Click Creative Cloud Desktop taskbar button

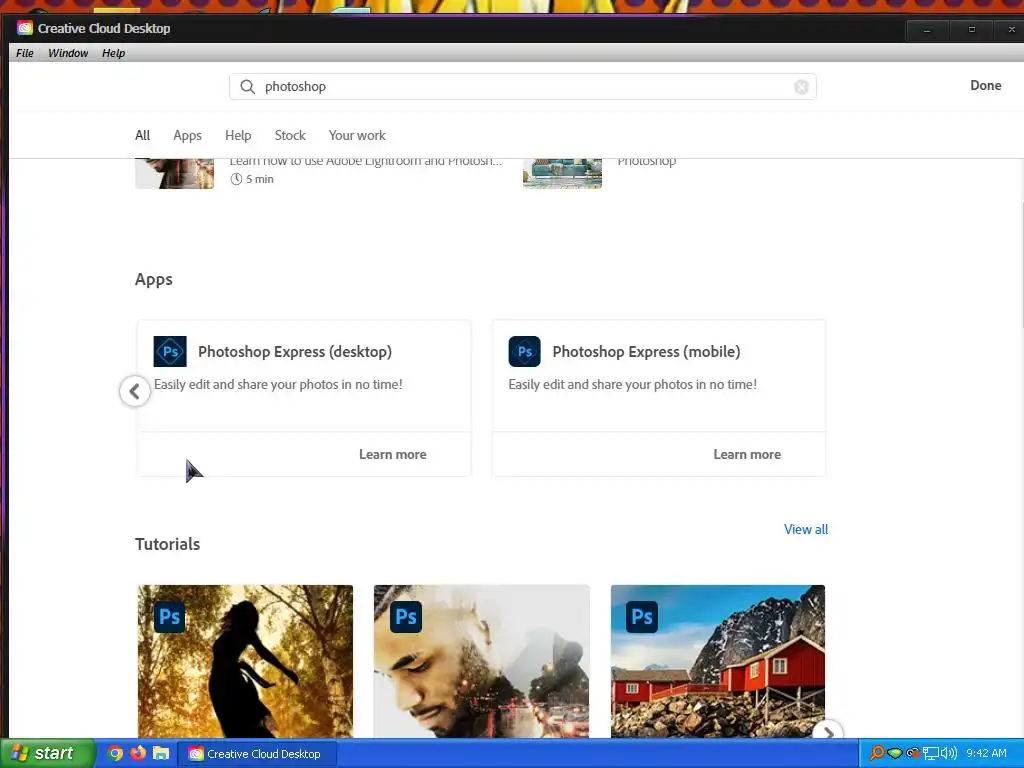257,754
